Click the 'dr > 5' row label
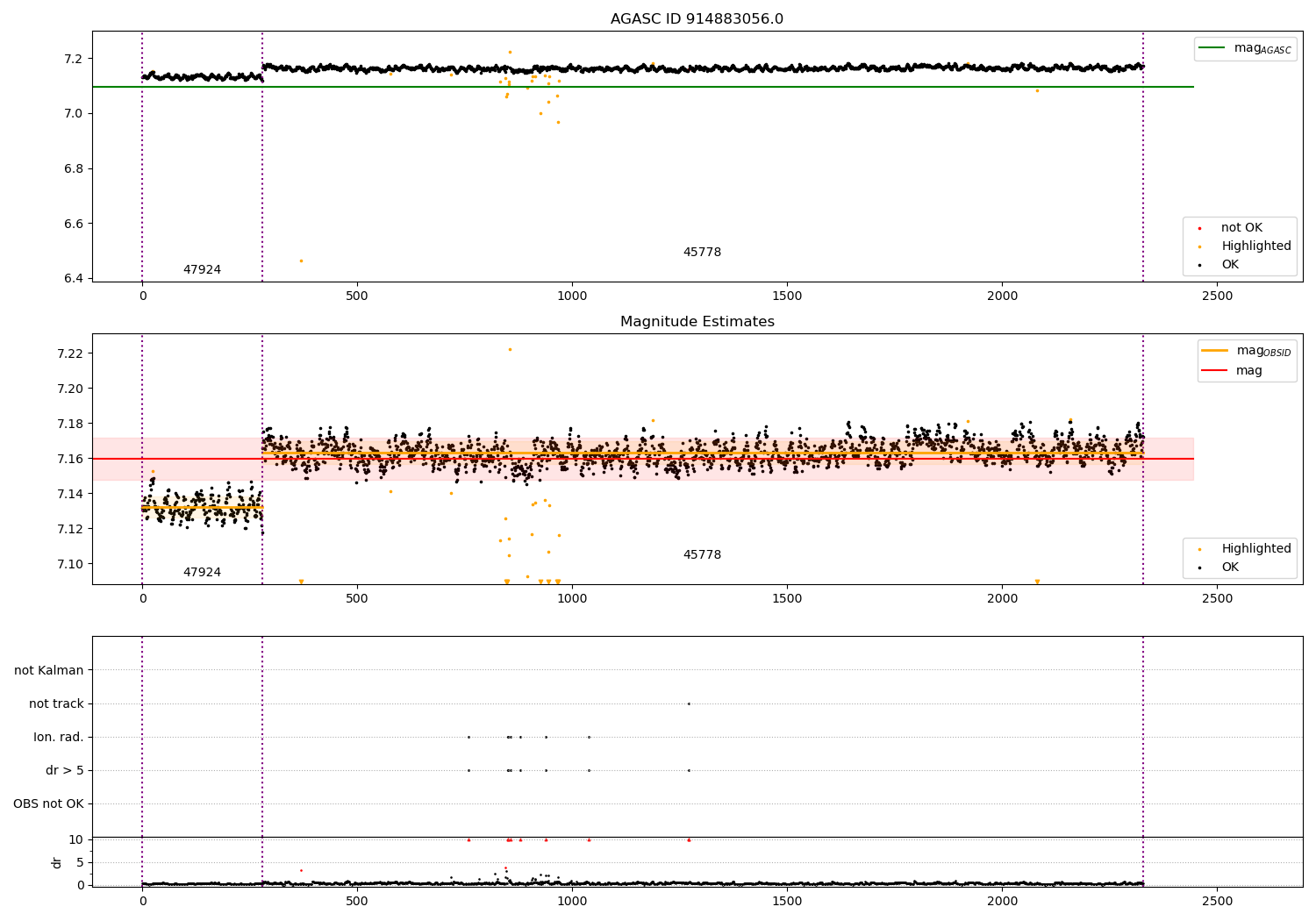 (x=65, y=771)
